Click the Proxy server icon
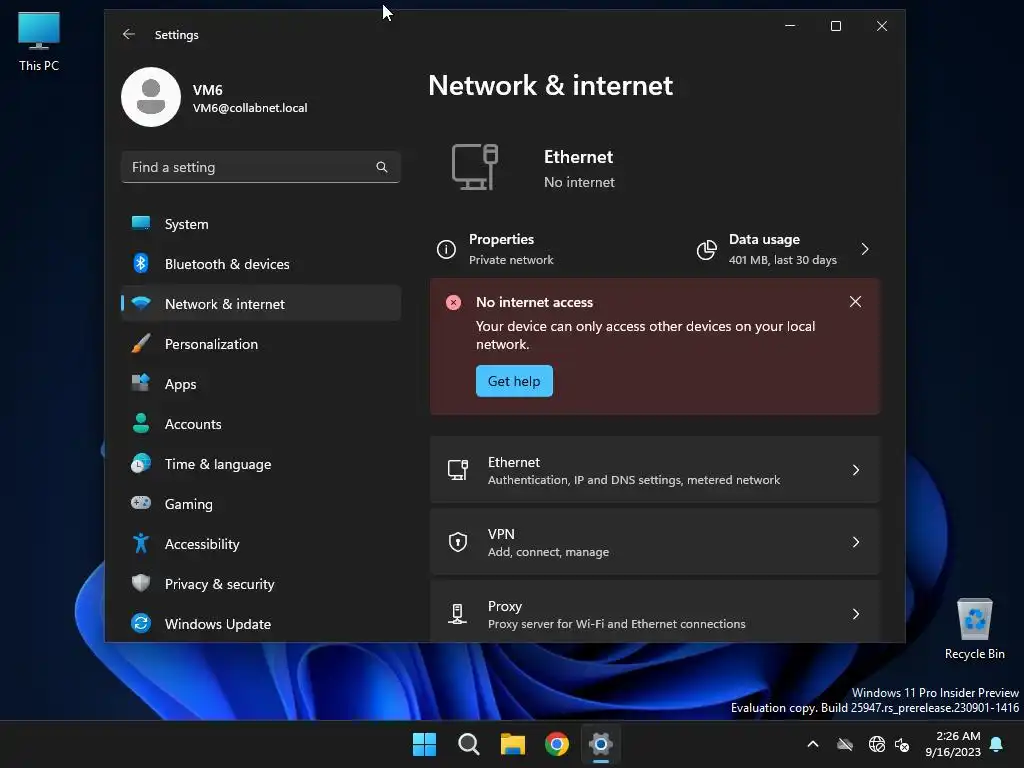Viewport: 1024px width, 768px height. point(457,614)
